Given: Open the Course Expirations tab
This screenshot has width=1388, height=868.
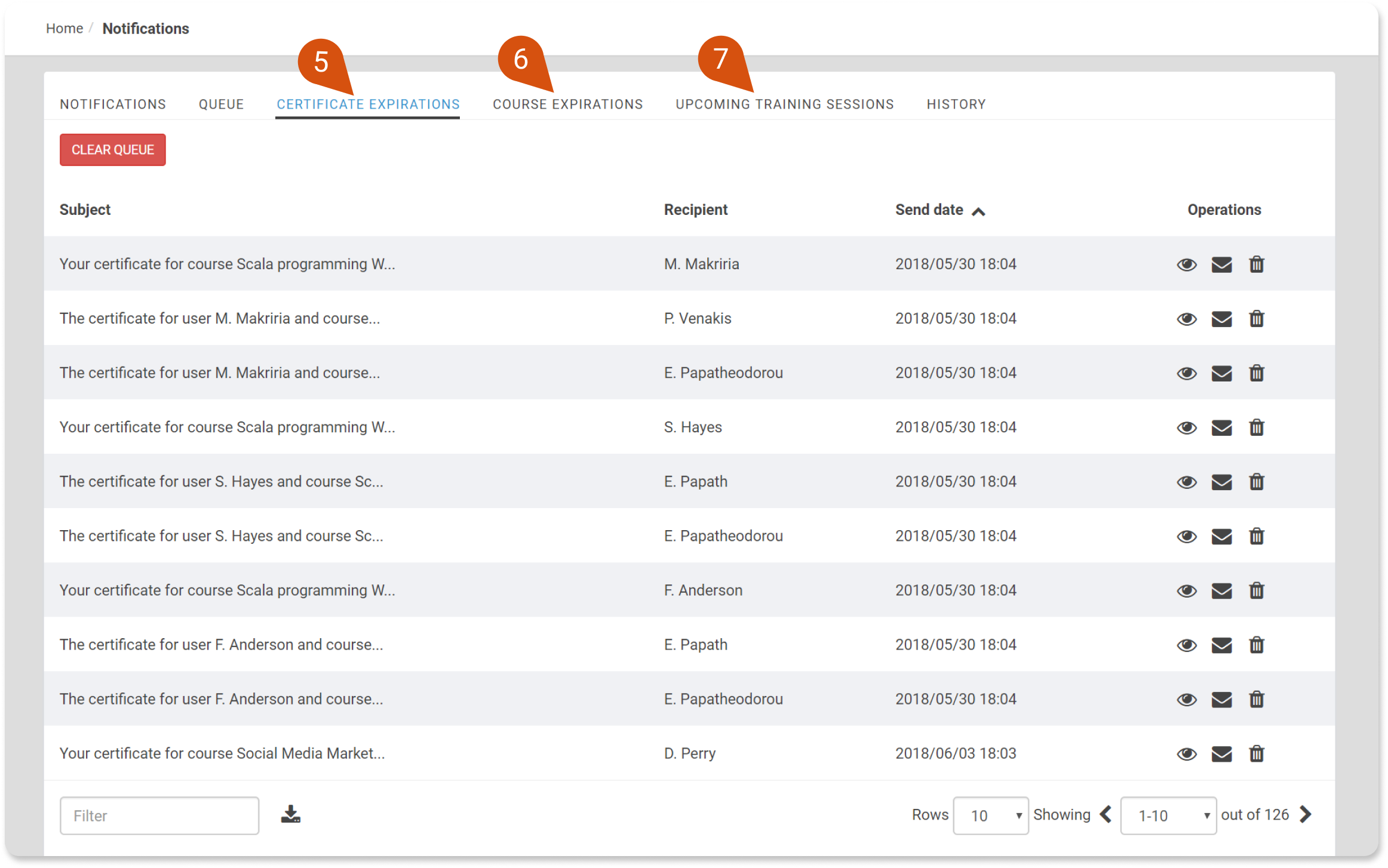Looking at the screenshot, I should [567, 104].
